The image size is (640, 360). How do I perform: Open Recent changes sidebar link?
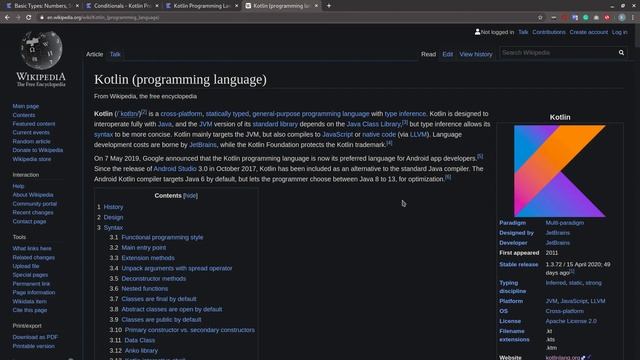pos(33,213)
